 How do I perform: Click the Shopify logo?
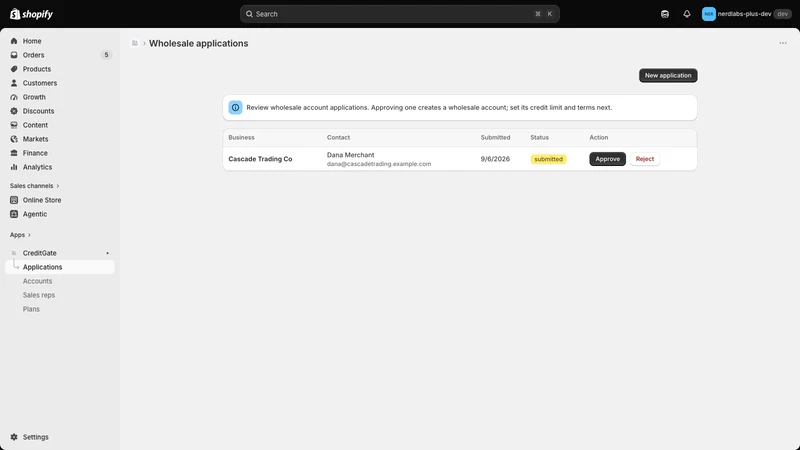[31, 14]
